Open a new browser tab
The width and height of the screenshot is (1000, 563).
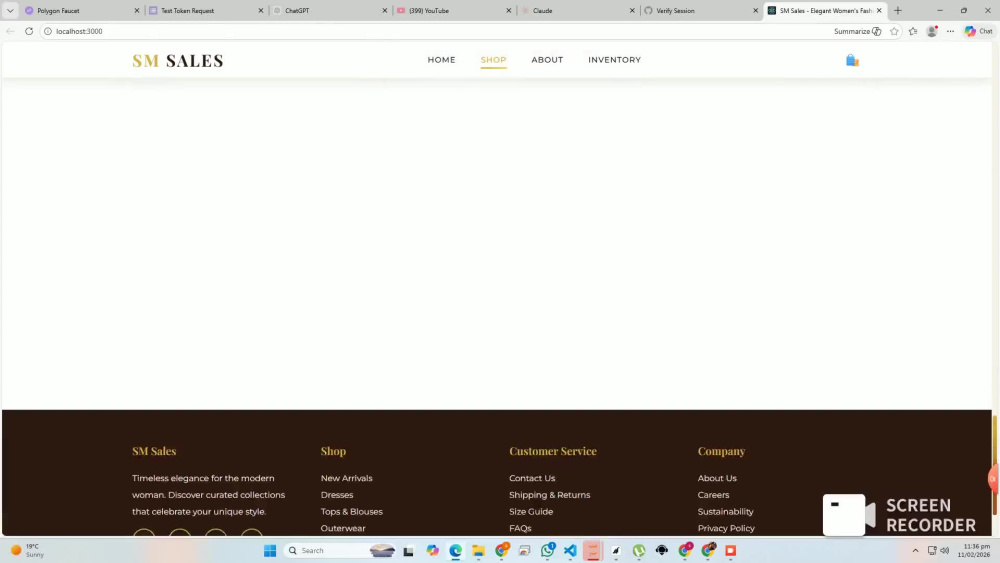[898, 11]
